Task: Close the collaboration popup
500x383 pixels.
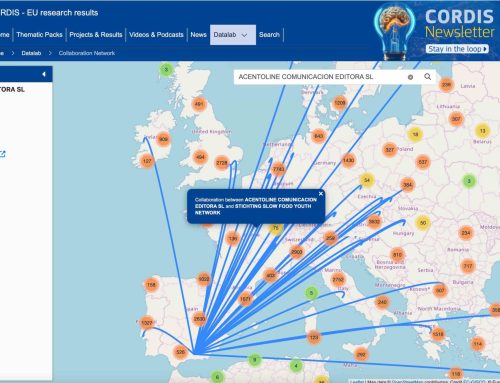Action: (x=321, y=193)
